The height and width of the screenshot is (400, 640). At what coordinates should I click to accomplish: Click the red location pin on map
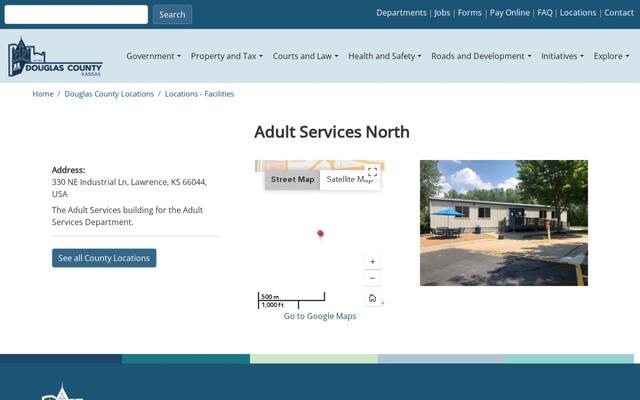[x=320, y=233]
